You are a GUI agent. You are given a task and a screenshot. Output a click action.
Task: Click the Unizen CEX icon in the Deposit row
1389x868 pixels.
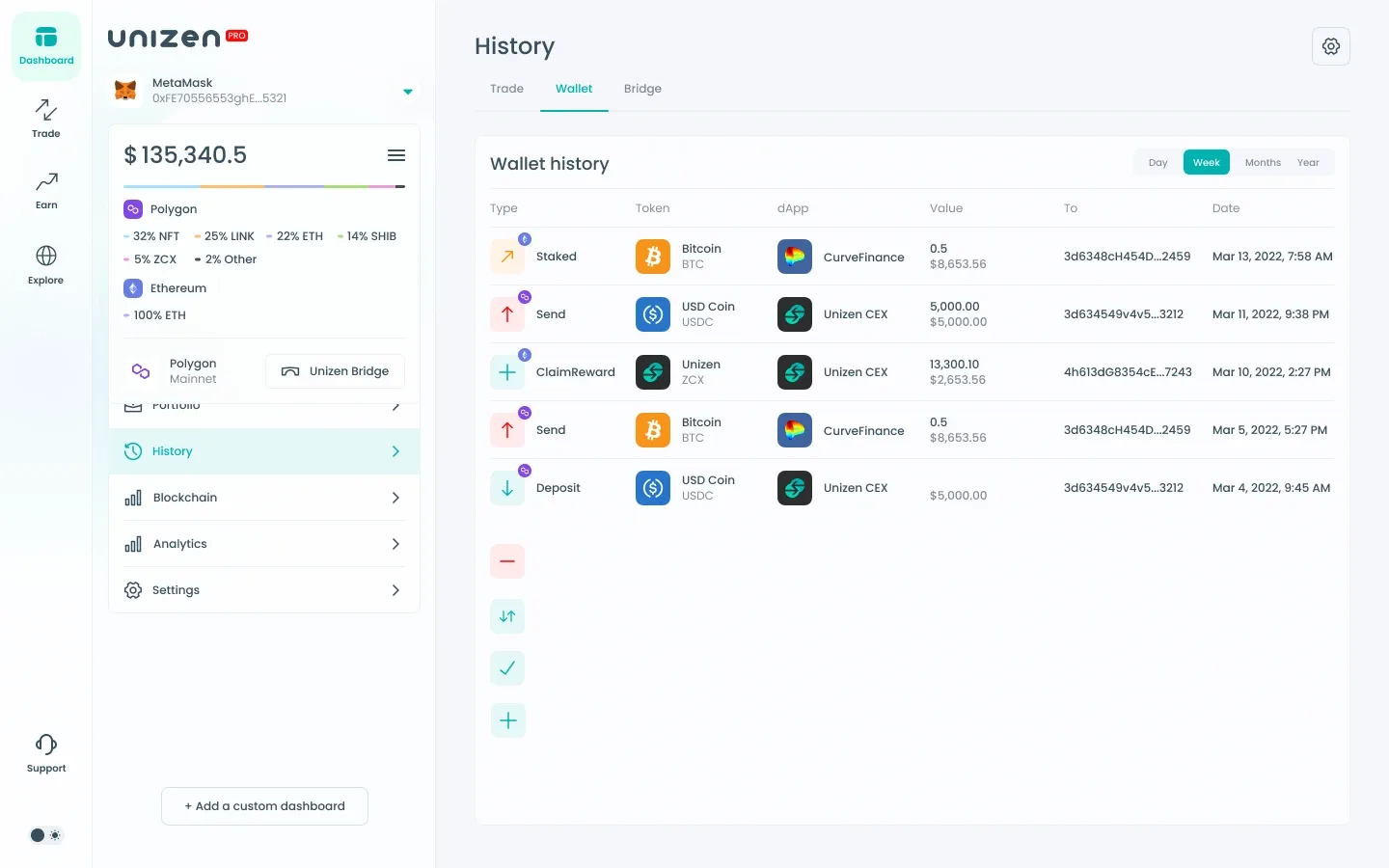click(x=795, y=488)
